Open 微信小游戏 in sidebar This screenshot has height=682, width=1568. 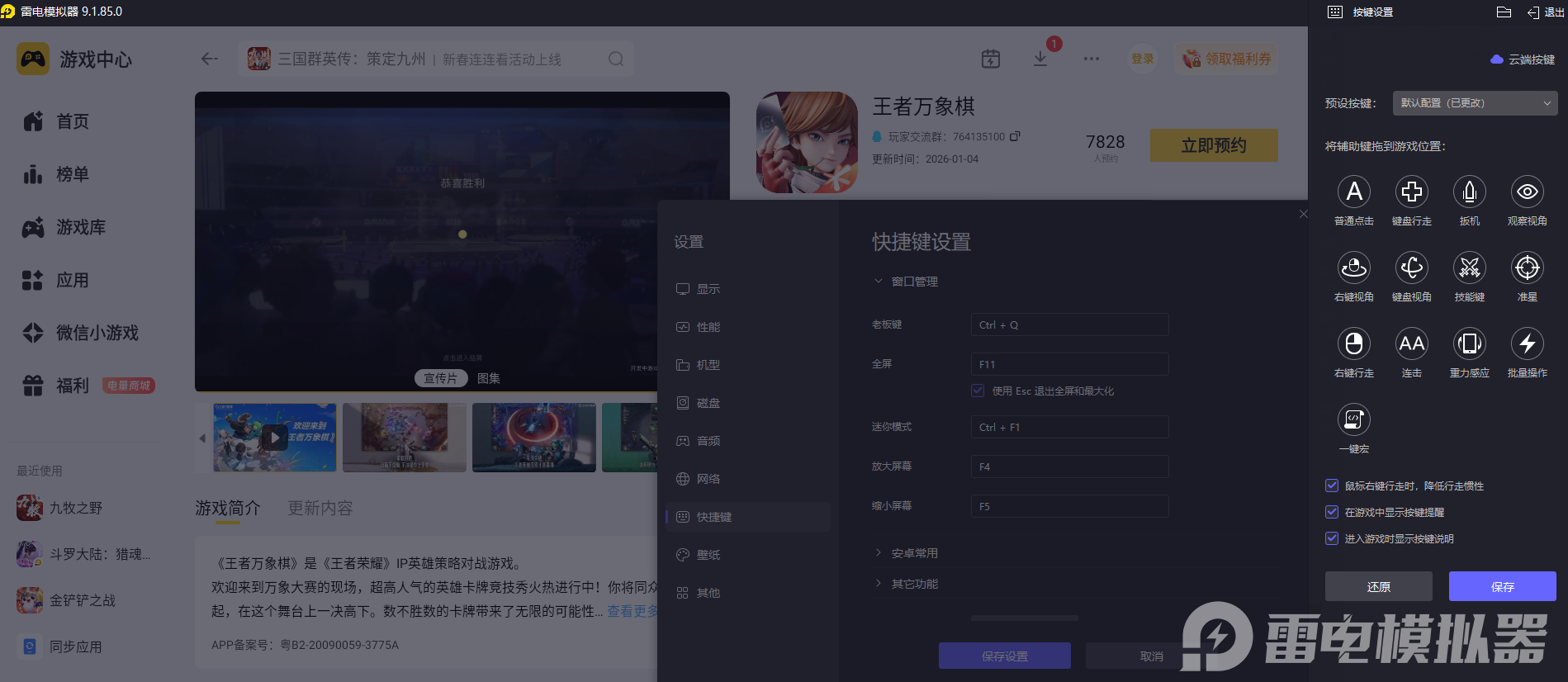[81, 333]
